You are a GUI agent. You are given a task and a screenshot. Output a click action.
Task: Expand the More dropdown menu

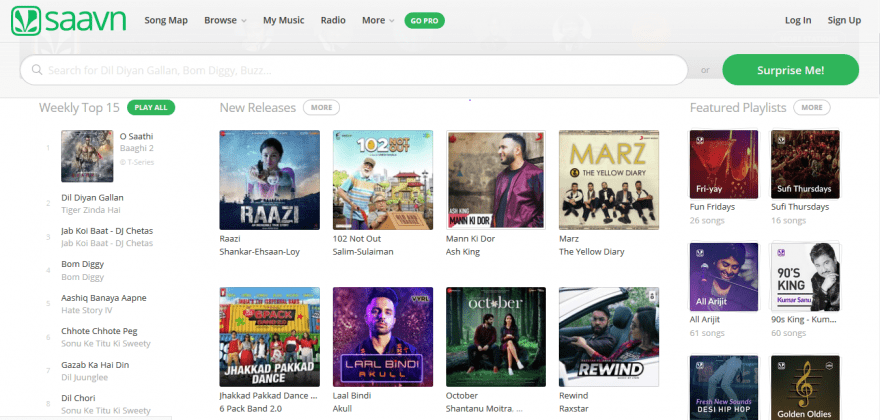click(378, 20)
